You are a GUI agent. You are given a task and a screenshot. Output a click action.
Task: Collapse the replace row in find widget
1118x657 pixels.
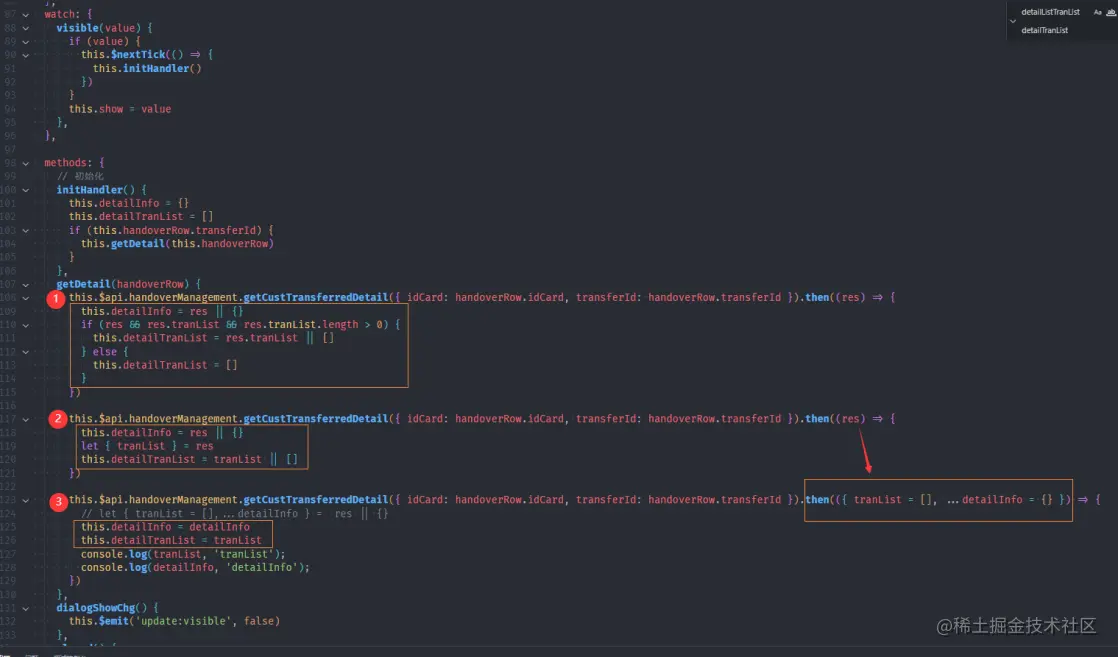tap(1012, 21)
